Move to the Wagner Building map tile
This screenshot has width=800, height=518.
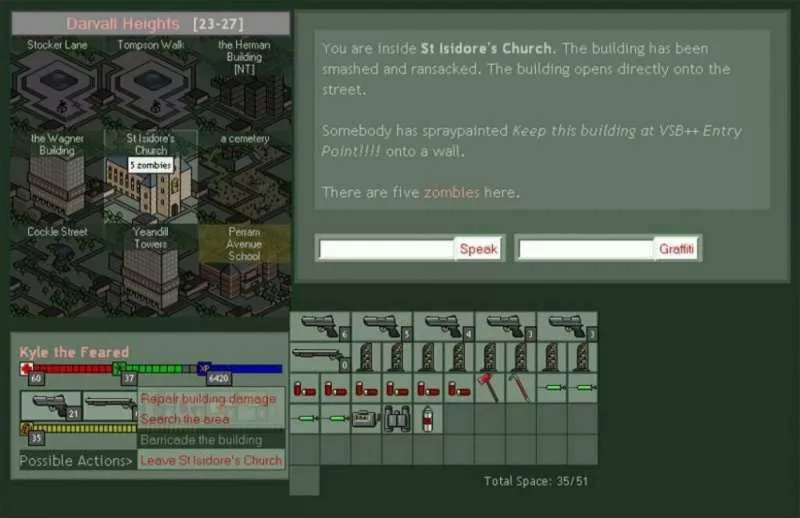tap(57, 176)
